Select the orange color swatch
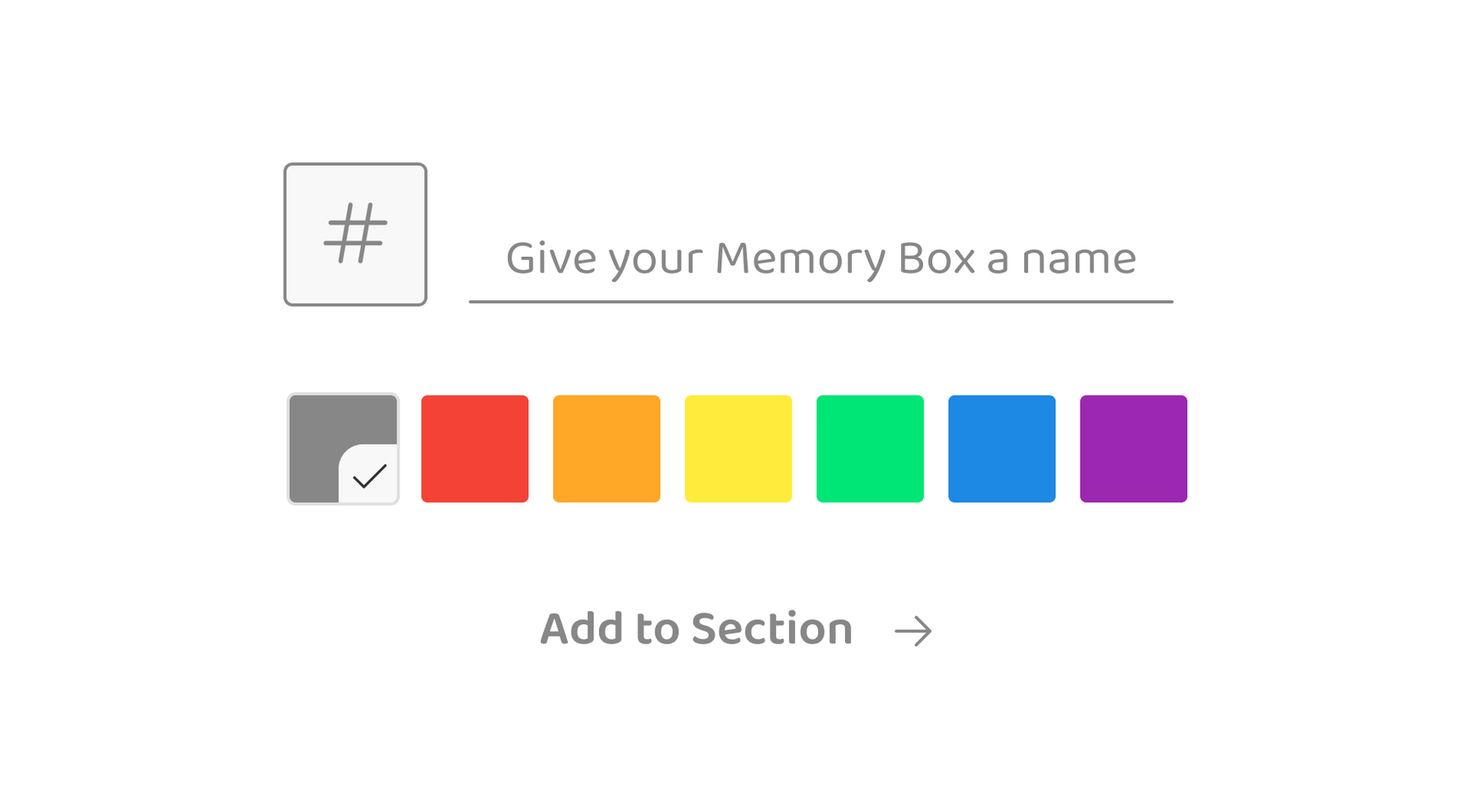This screenshot has width=1477, height=812. [606, 448]
